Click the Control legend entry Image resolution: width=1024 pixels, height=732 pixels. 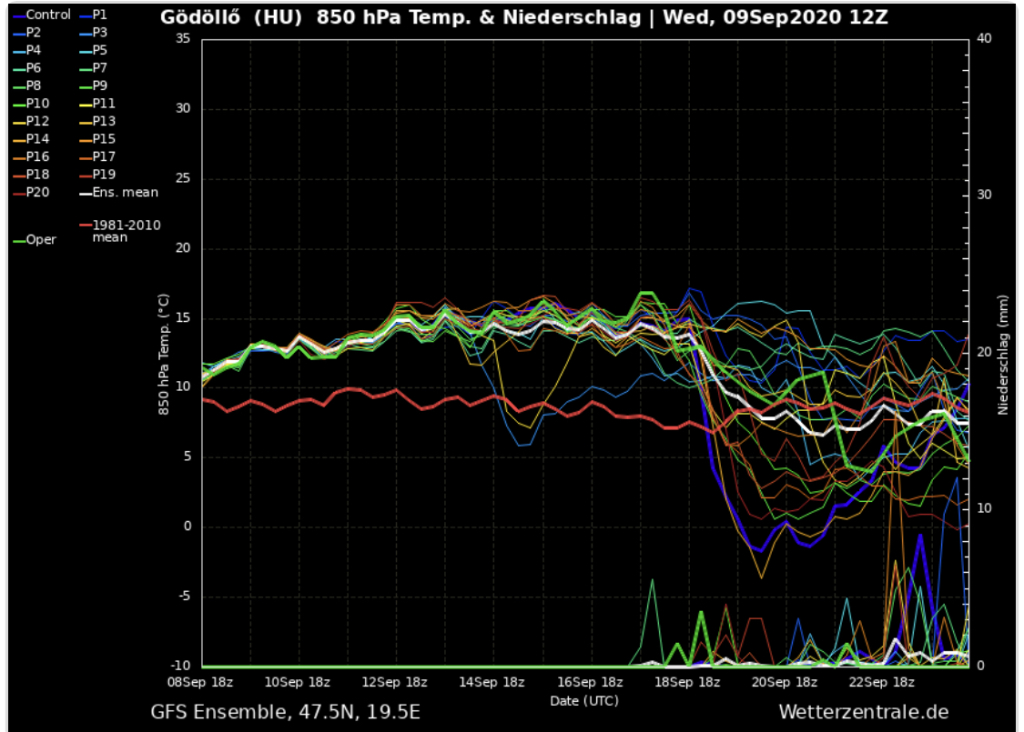41,15
